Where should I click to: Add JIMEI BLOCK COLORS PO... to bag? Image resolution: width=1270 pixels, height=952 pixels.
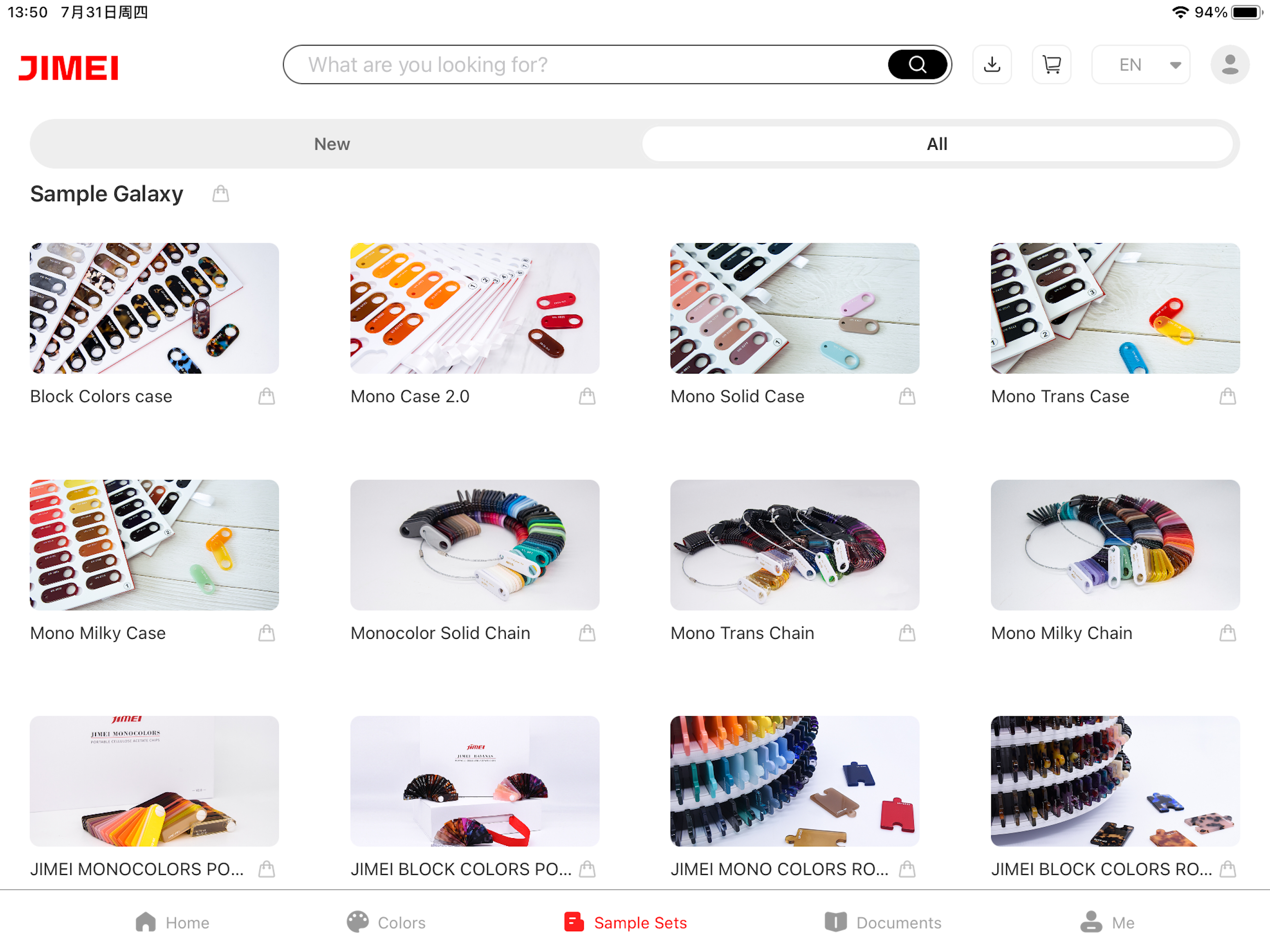587,869
